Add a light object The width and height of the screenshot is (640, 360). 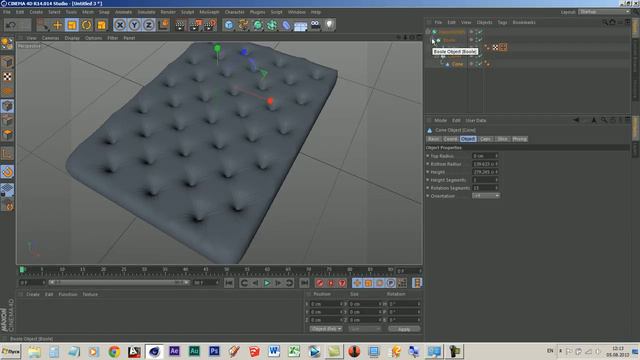click(x=329, y=25)
